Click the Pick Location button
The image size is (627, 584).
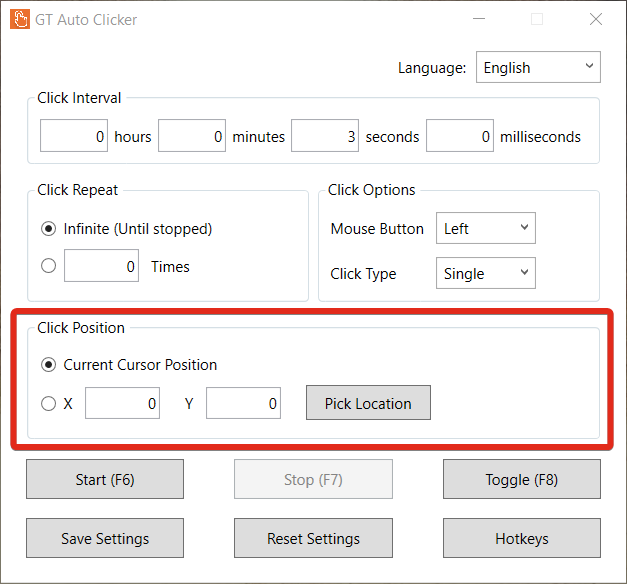point(368,403)
